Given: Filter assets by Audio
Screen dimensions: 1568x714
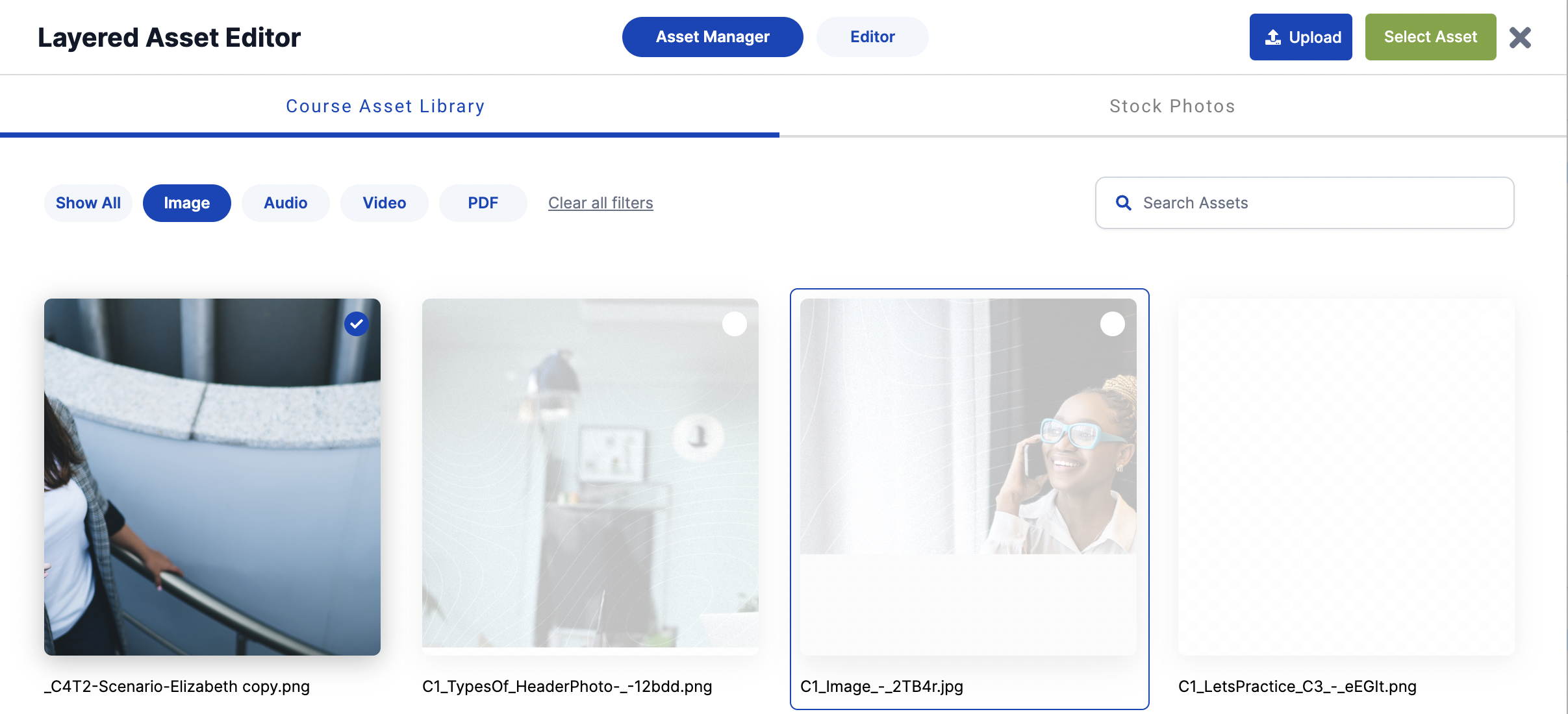Looking at the screenshot, I should pos(285,203).
